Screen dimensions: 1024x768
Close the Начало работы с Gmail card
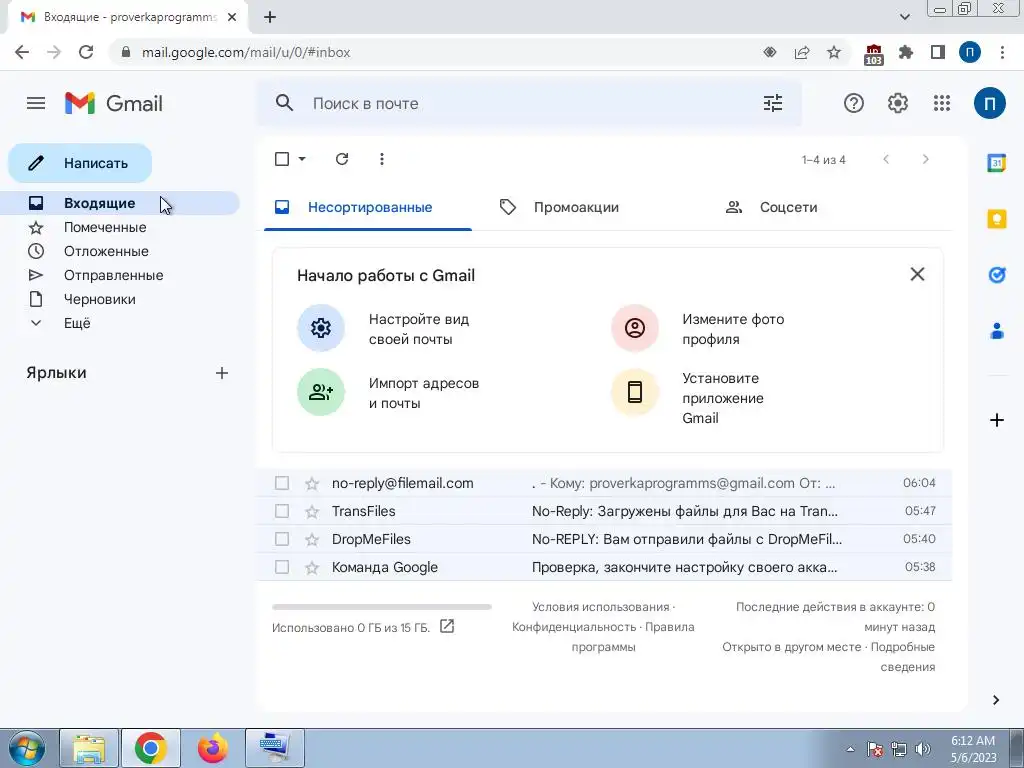[x=917, y=274]
